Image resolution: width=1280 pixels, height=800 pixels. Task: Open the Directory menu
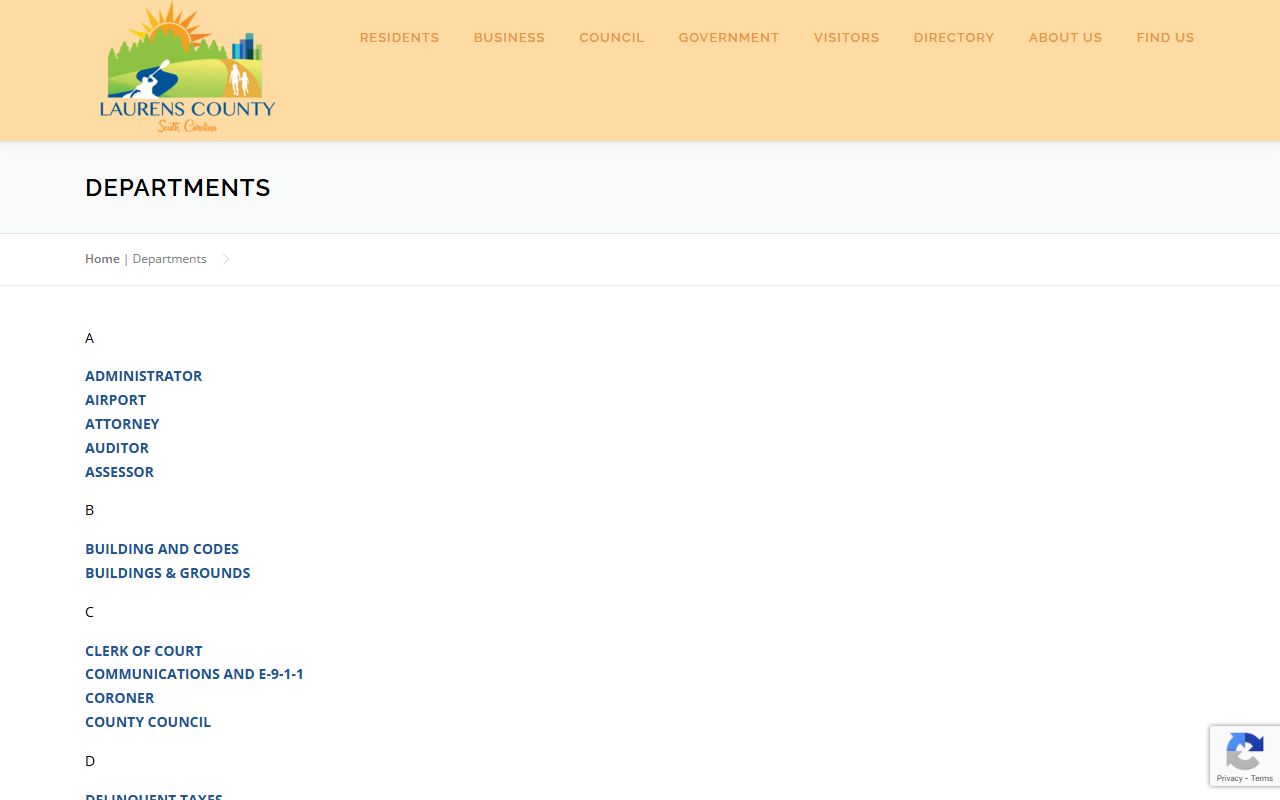[954, 38]
